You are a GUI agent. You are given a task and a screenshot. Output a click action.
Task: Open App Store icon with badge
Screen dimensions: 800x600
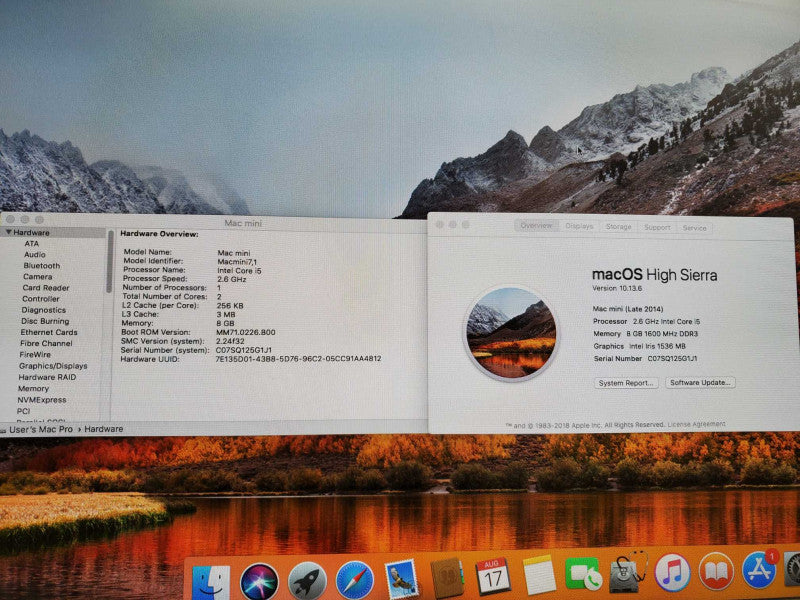tap(760, 569)
